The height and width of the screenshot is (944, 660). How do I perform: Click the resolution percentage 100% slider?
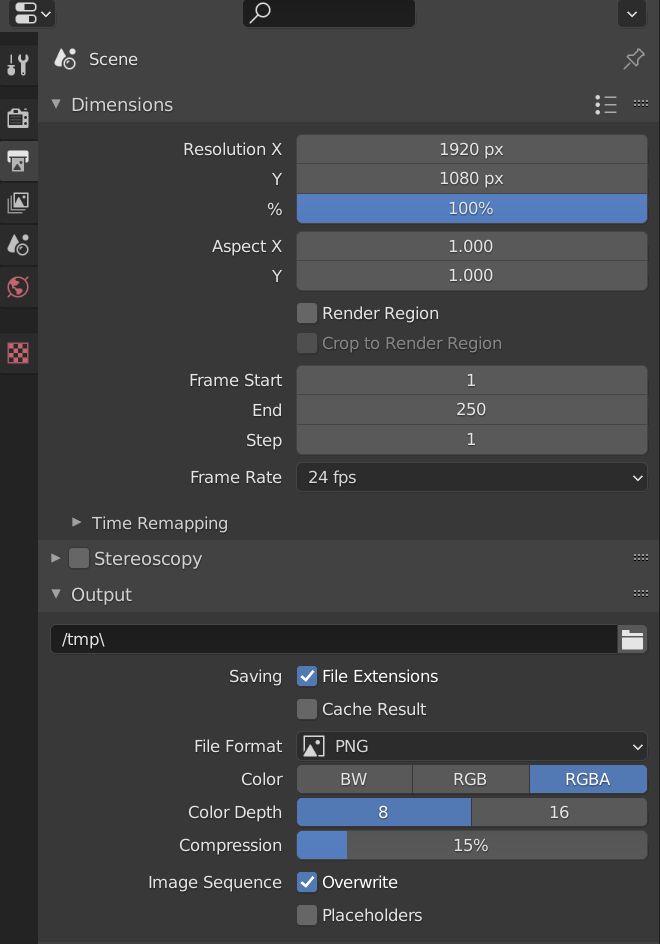[472, 208]
